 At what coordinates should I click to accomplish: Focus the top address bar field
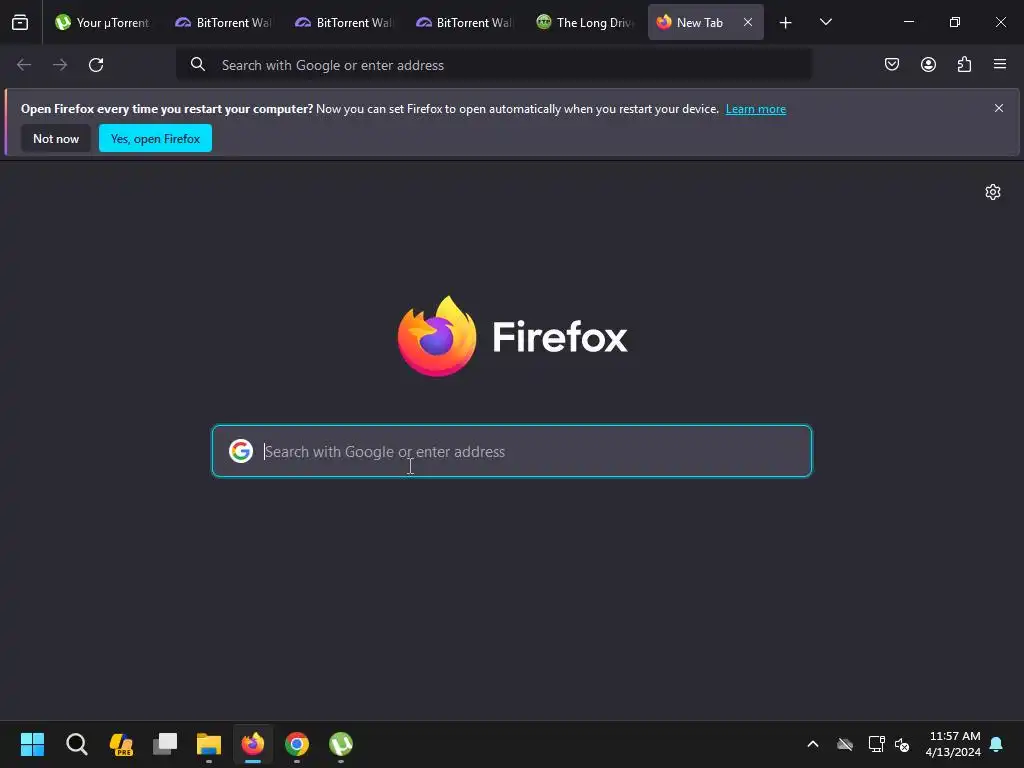point(494,65)
